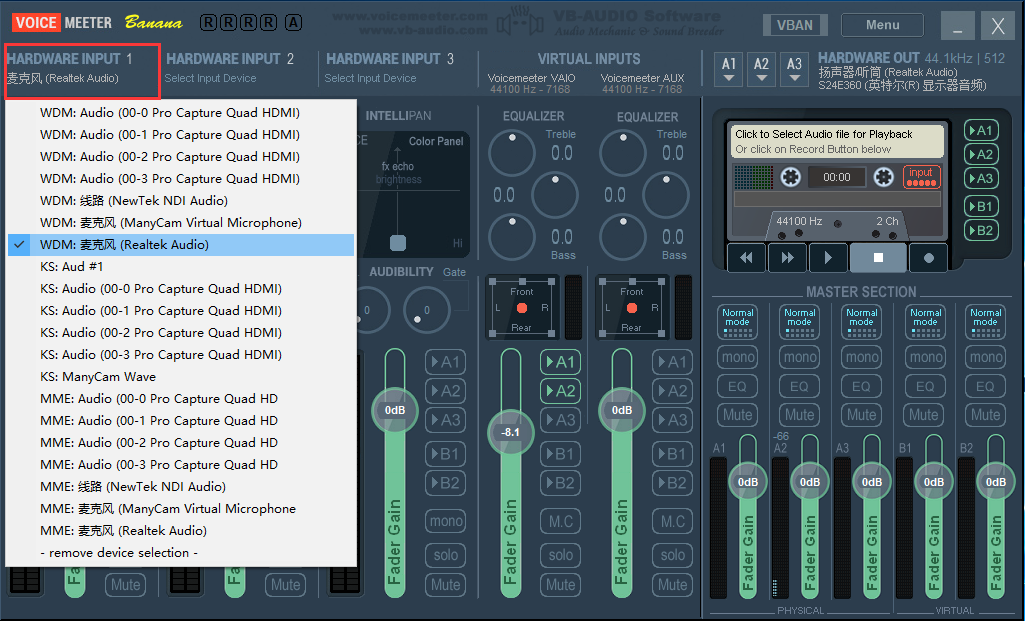Select KS: Audio (00-2 Pro Capture Quad HDMI)
The image size is (1025, 621).
[x=181, y=333]
